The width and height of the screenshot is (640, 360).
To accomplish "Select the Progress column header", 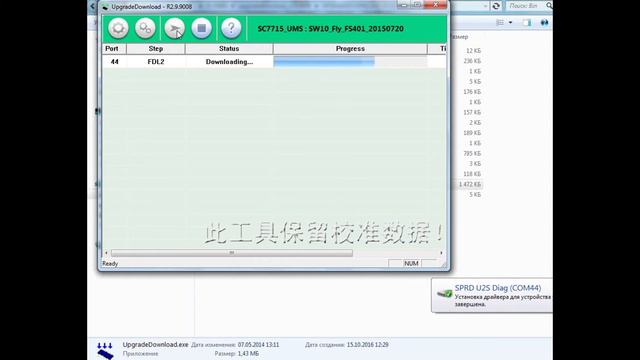I will pyautogui.click(x=350, y=49).
